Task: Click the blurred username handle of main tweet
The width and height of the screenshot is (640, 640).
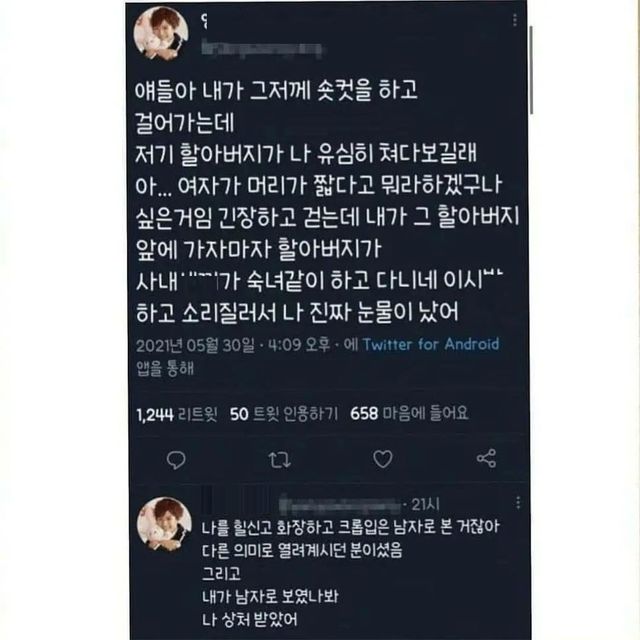Action: coord(264,49)
